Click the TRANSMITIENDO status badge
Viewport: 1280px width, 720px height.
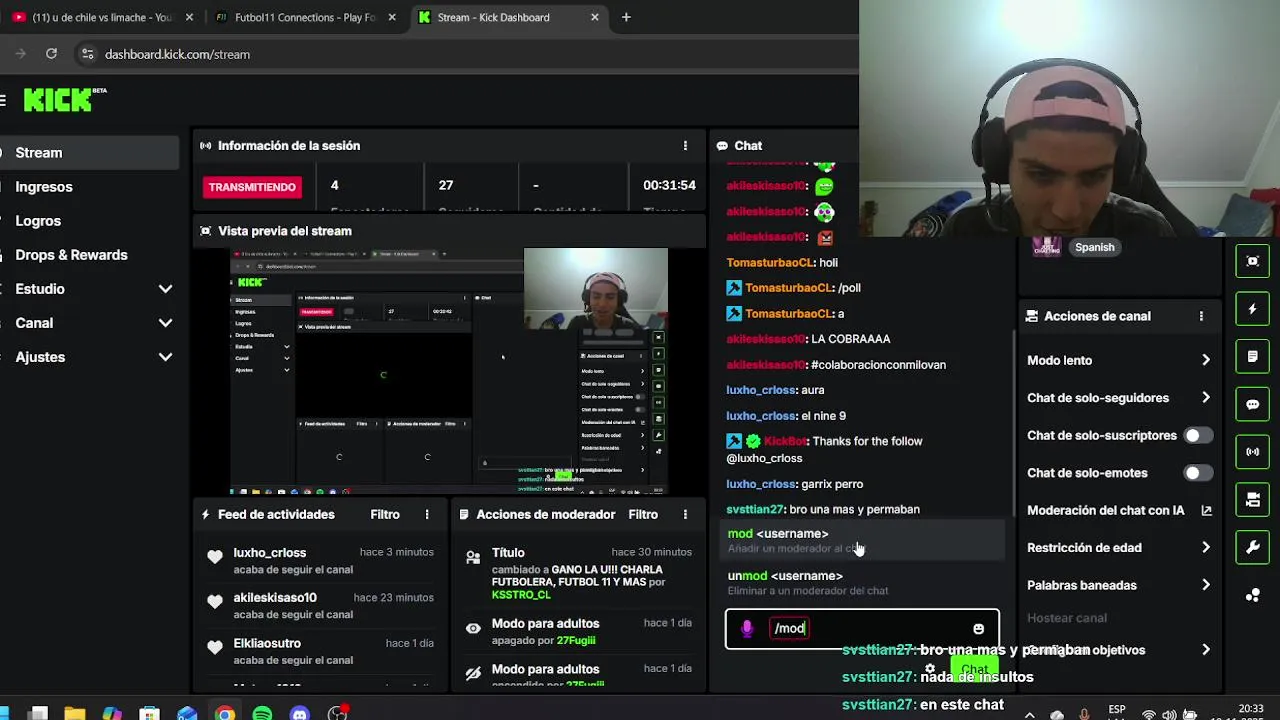(x=252, y=187)
